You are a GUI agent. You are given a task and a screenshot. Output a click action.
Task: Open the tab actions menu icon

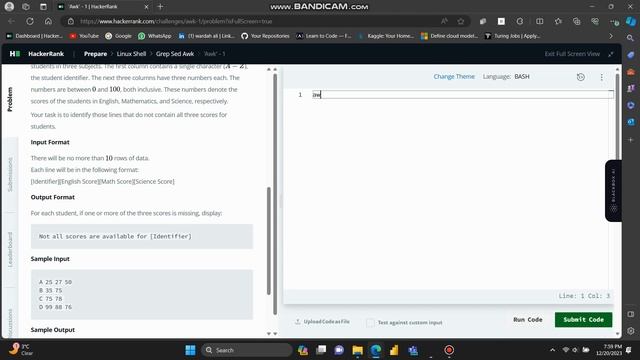tap(43, 7)
